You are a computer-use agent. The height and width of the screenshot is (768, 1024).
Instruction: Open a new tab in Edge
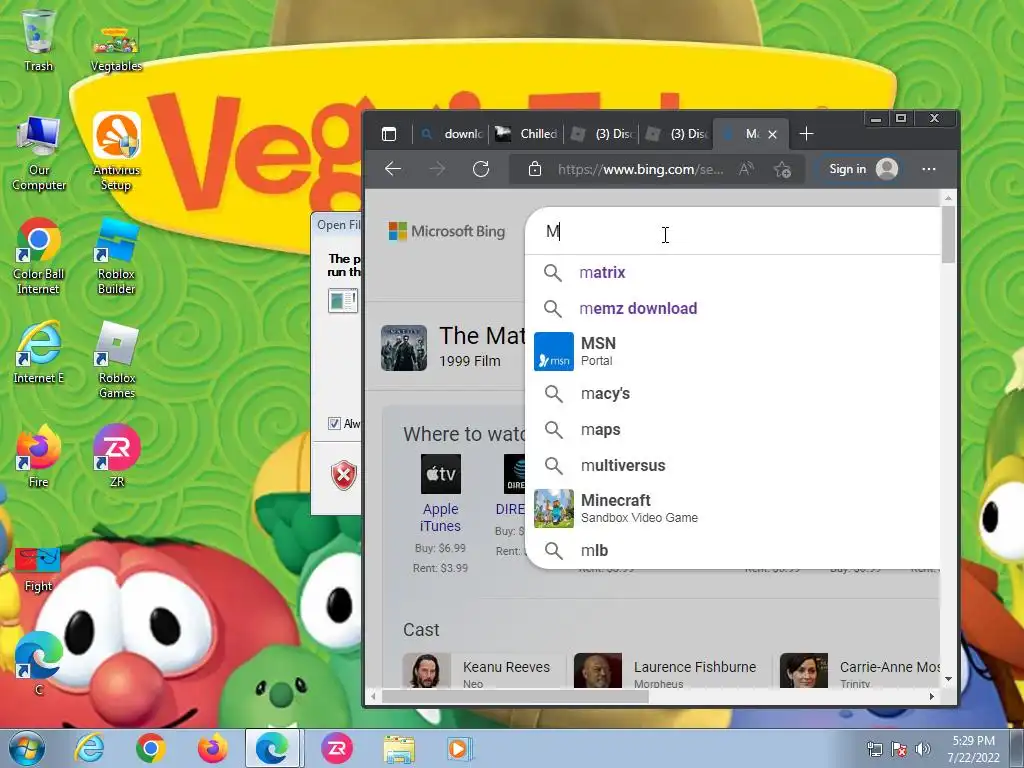[x=807, y=134]
